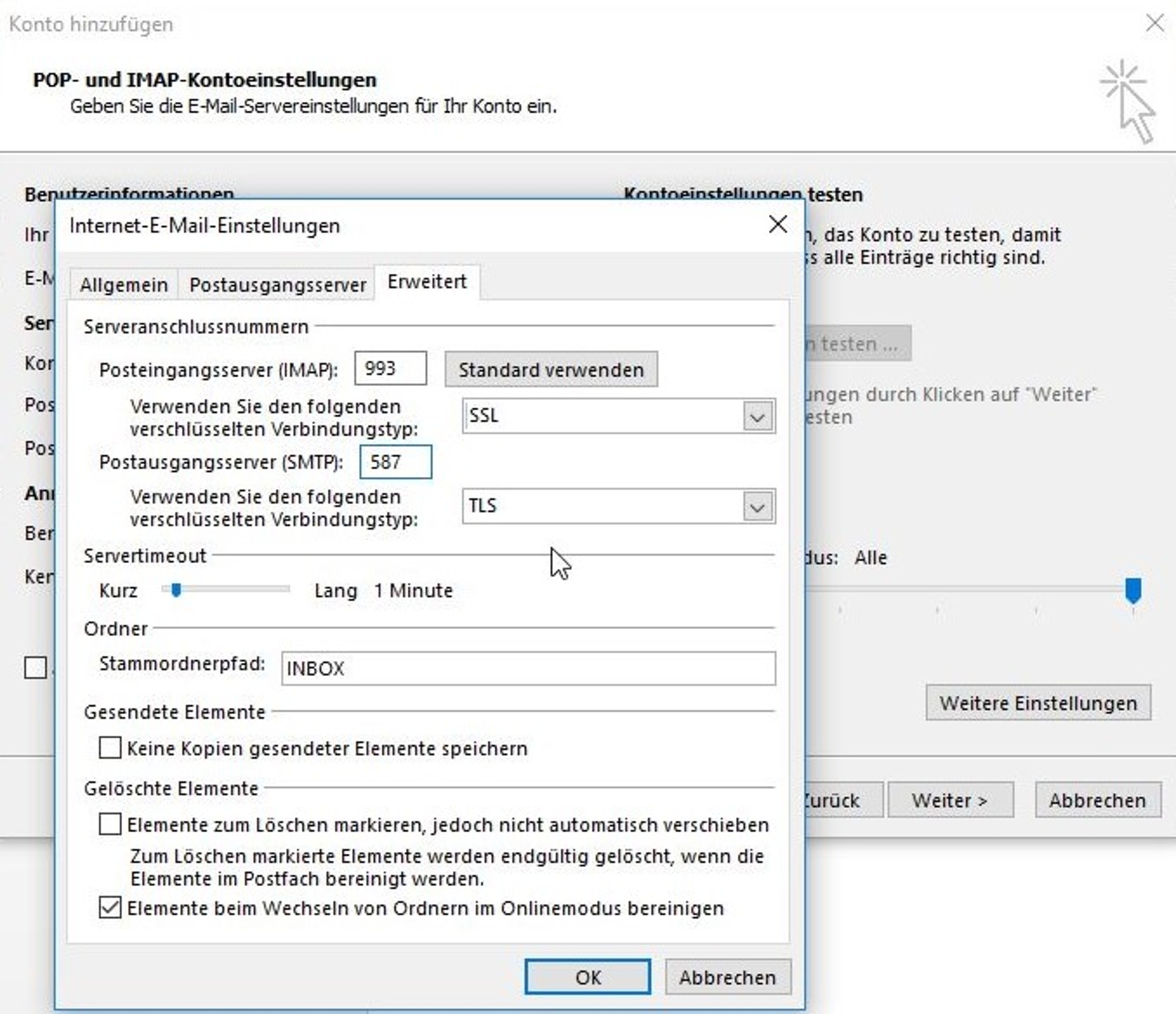
Task: Cancel the account wizard with Abbrechen
Action: point(1097,799)
